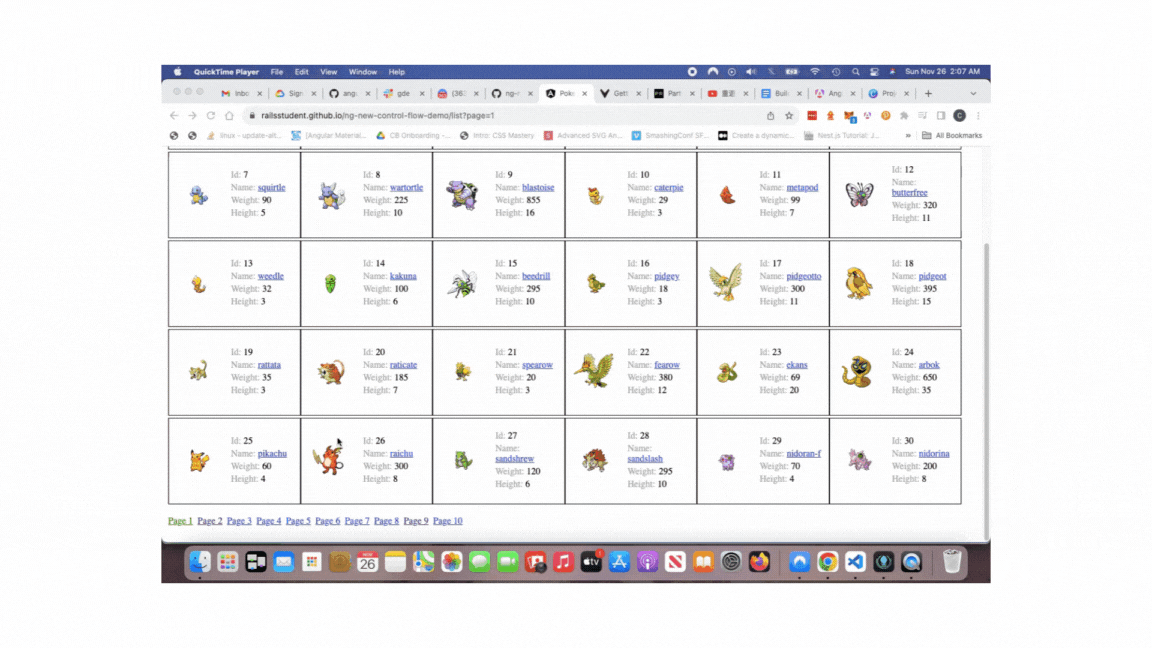
Task: Open the Wi-Fi status menu
Action: (815, 72)
